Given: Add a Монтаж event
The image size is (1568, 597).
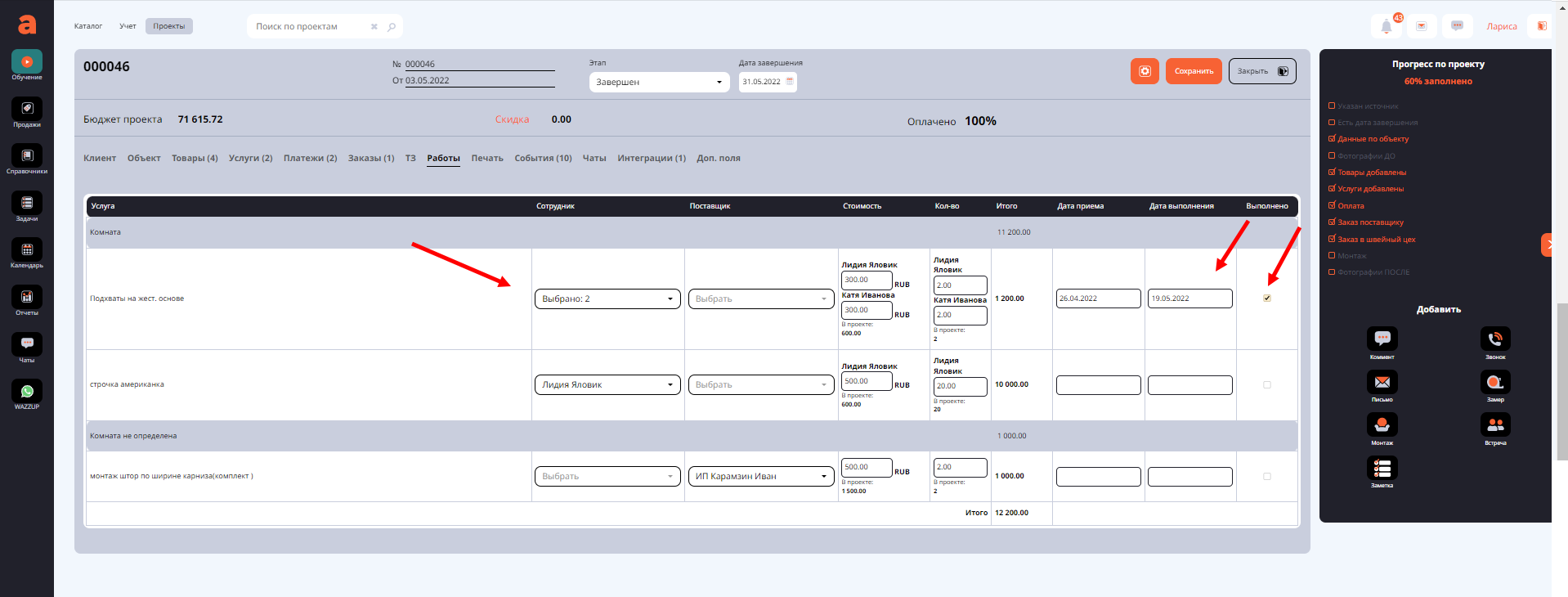Looking at the screenshot, I should point(1382,425).
